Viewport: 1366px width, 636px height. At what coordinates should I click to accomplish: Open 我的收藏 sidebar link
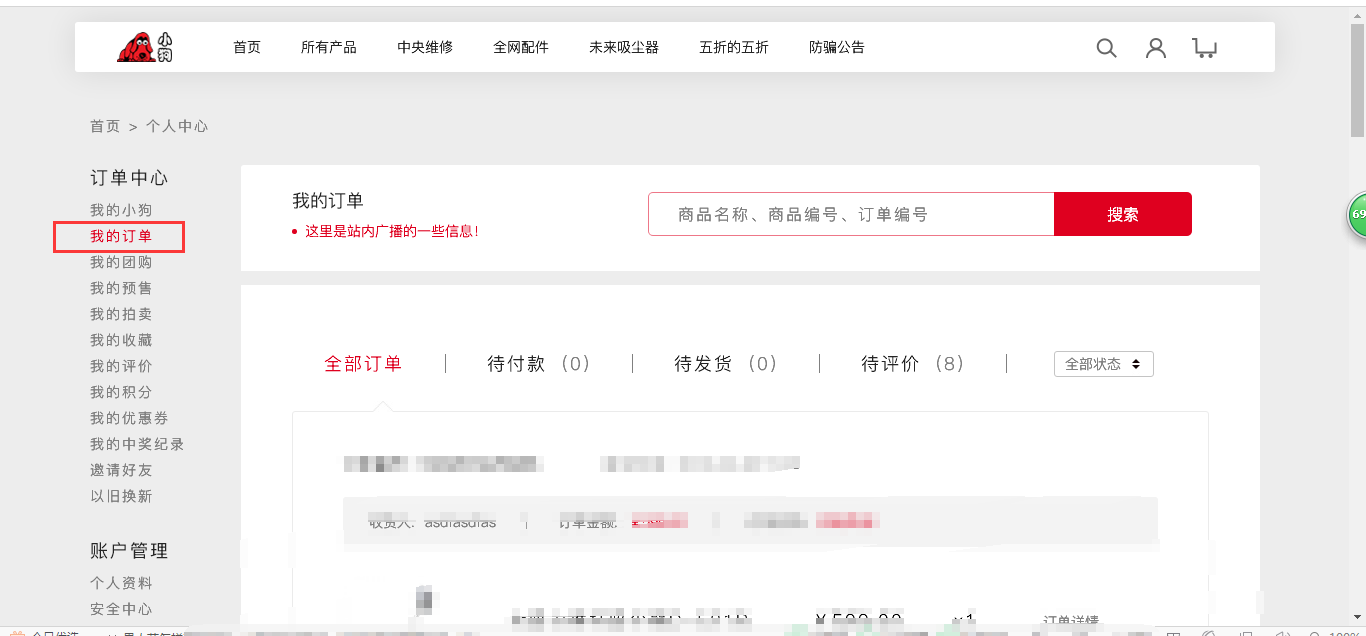click(121, 340)
